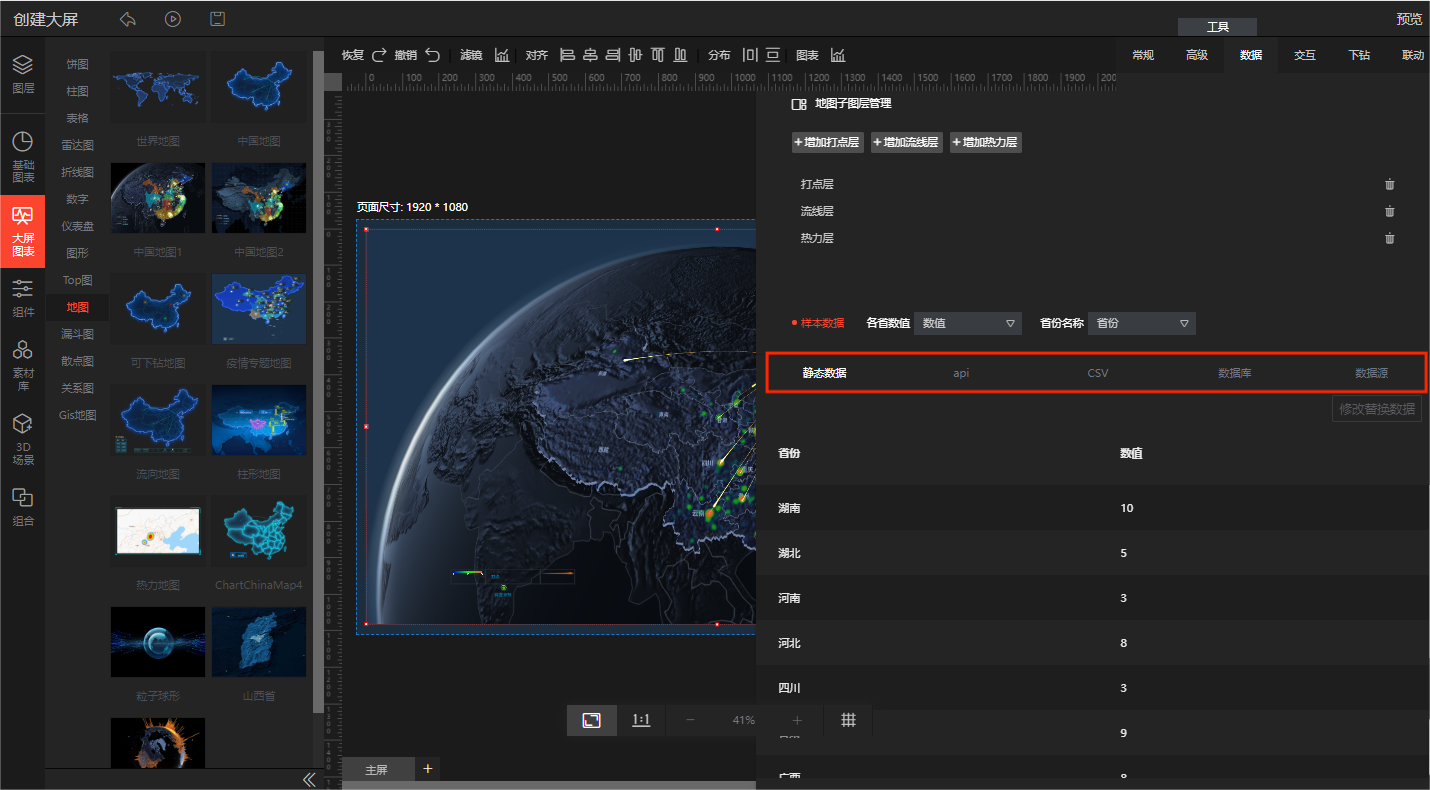The height and width of the screenshot is (790, 1430).
Task: Delete the 热力层 layer via trash icon
Action: click(1389, 238)
